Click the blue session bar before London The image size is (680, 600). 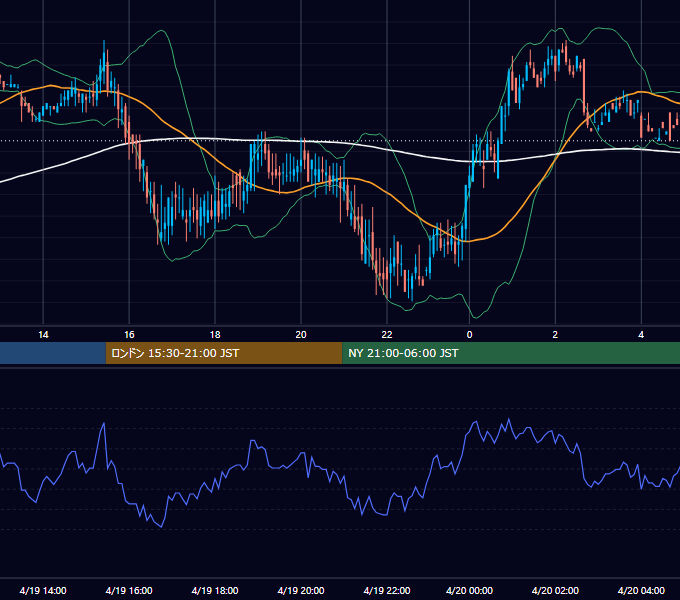(53, 353)
